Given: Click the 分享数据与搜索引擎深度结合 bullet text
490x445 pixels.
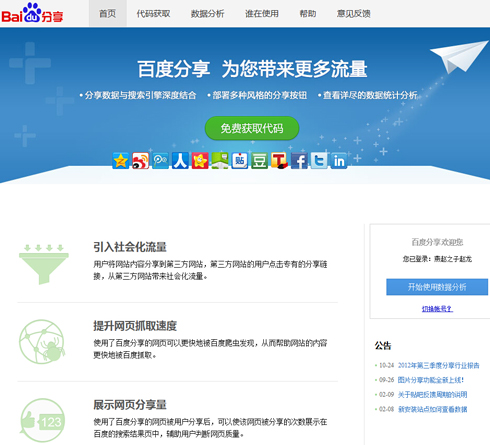Looking at the screenshot, I should (140, 95).
